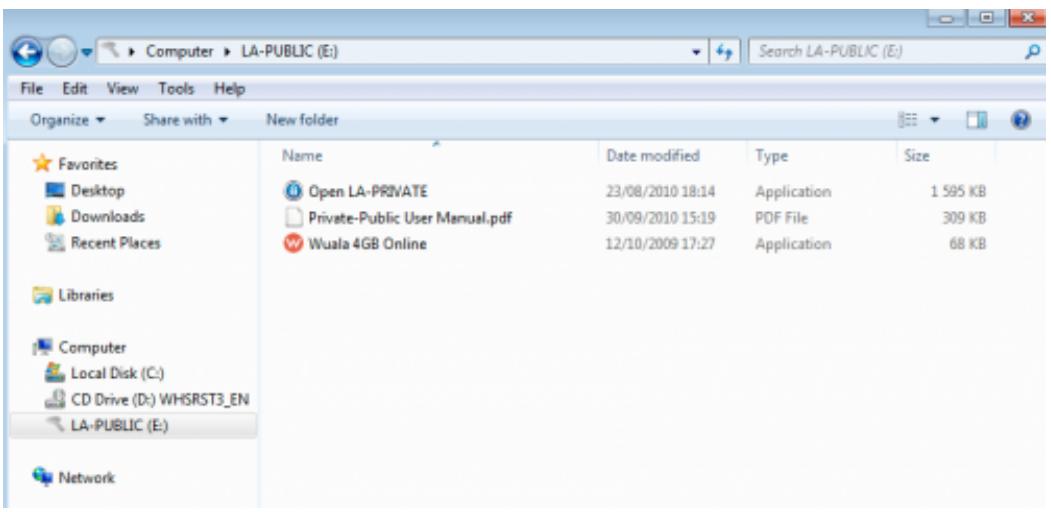Open Downloads in Favorites
The width and height of the screenshot is (1051, 512).
[107, 216]
